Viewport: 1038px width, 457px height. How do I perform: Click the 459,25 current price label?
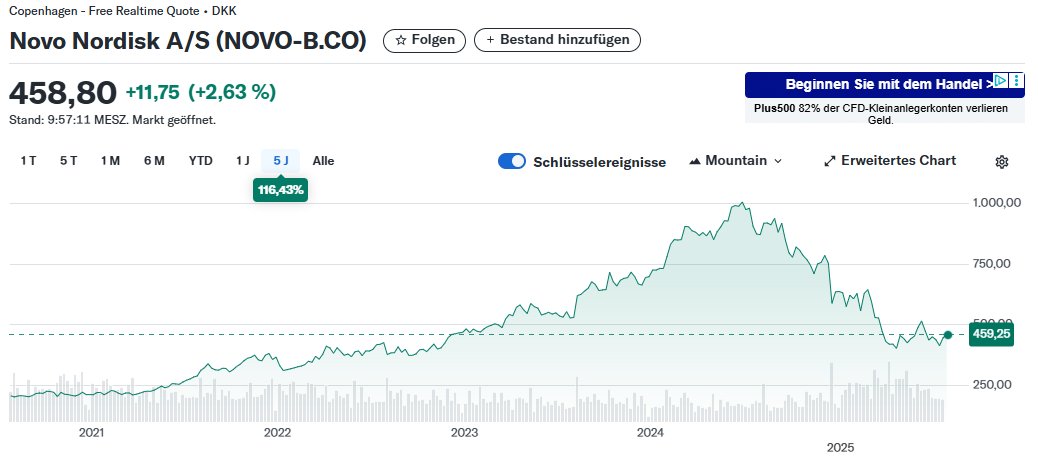pyautogui.click(x=990, y=334)
